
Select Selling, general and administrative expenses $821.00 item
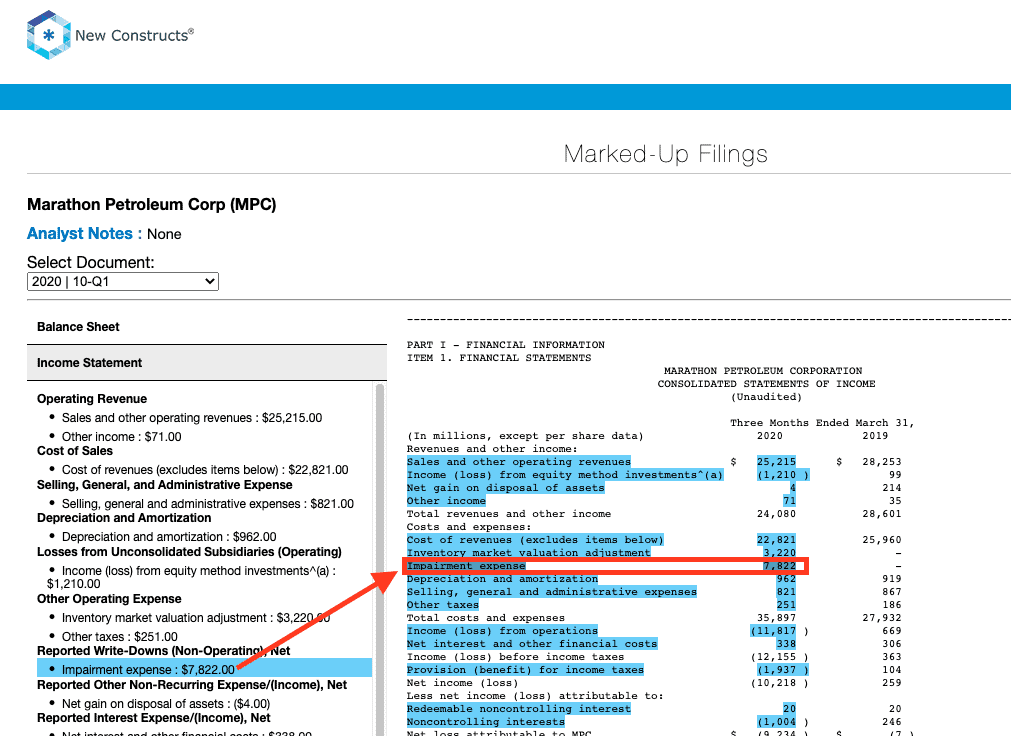[208, 504]
